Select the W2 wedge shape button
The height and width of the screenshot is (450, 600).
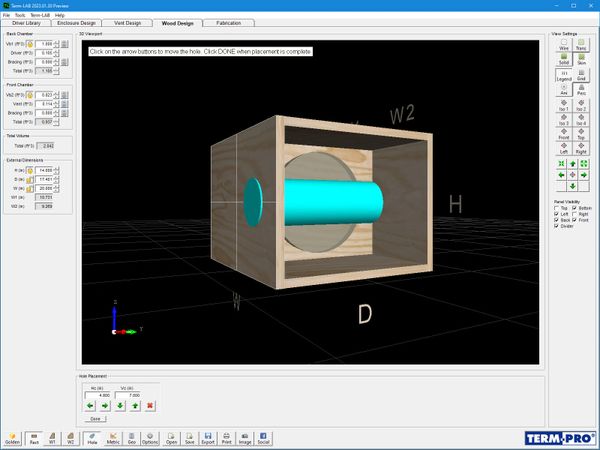coord(70,439)
